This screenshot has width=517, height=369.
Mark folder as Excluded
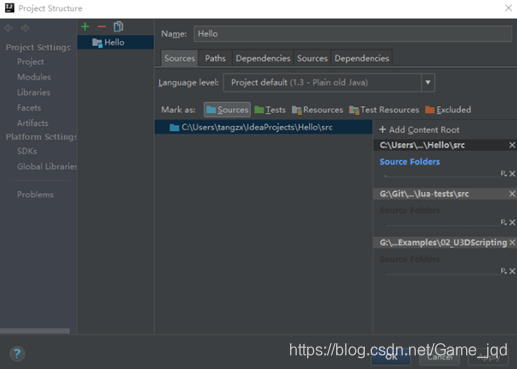[448, 110]
